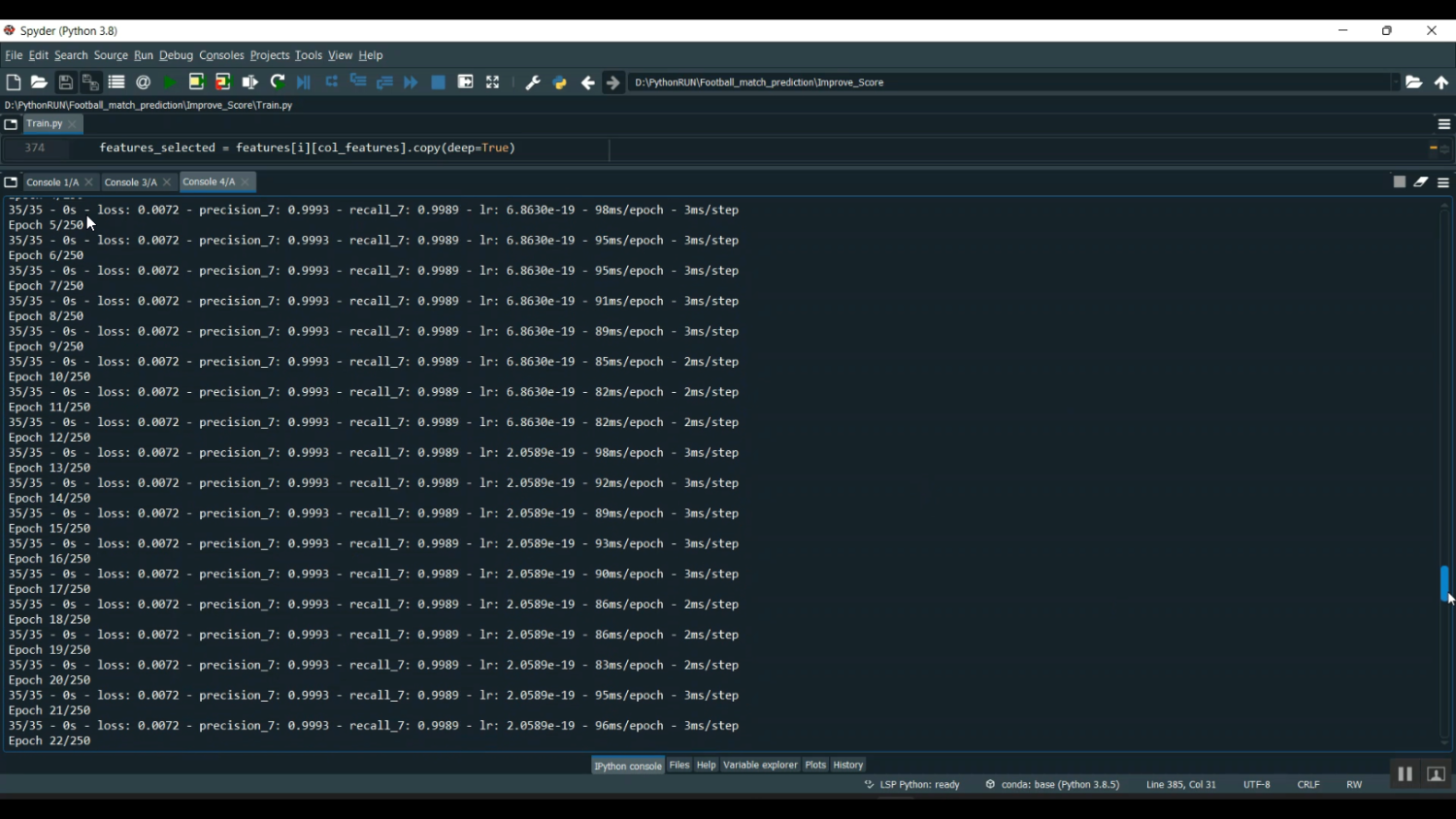1456x819 pixels.
Task: Go to parent directory up arrow
Action: (1441, 83)
